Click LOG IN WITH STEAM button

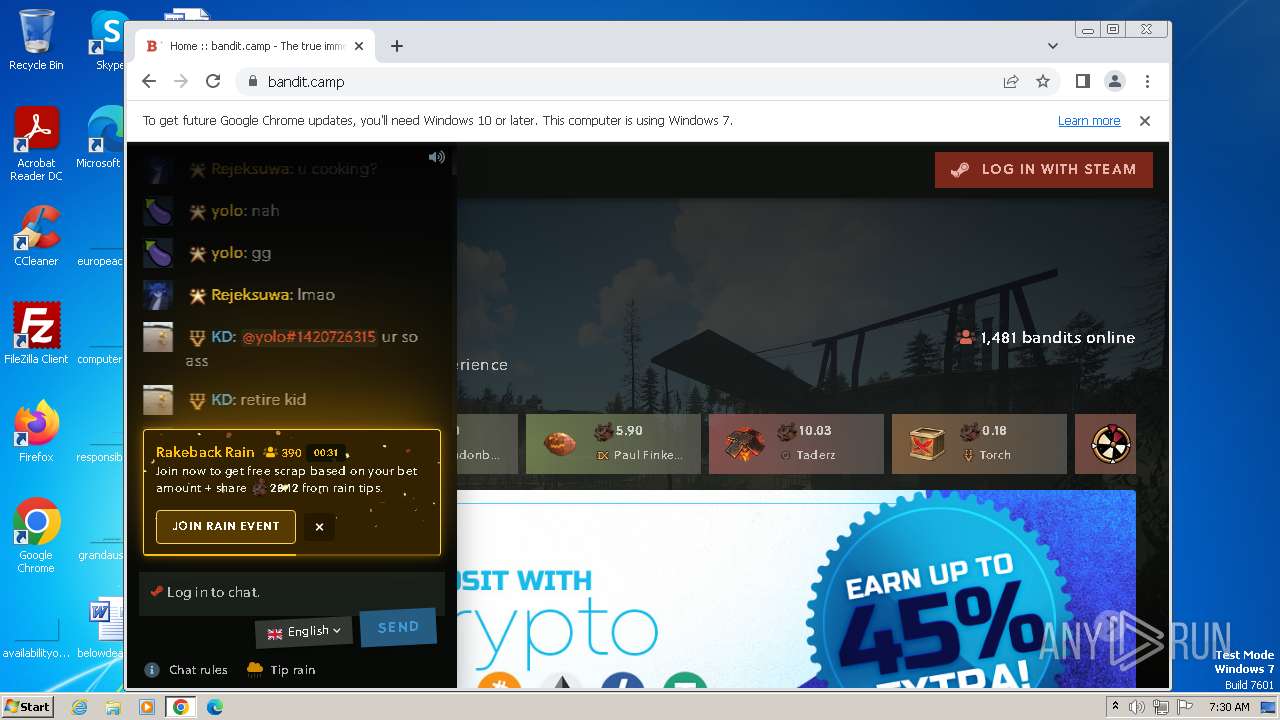tap(1043, 170)
